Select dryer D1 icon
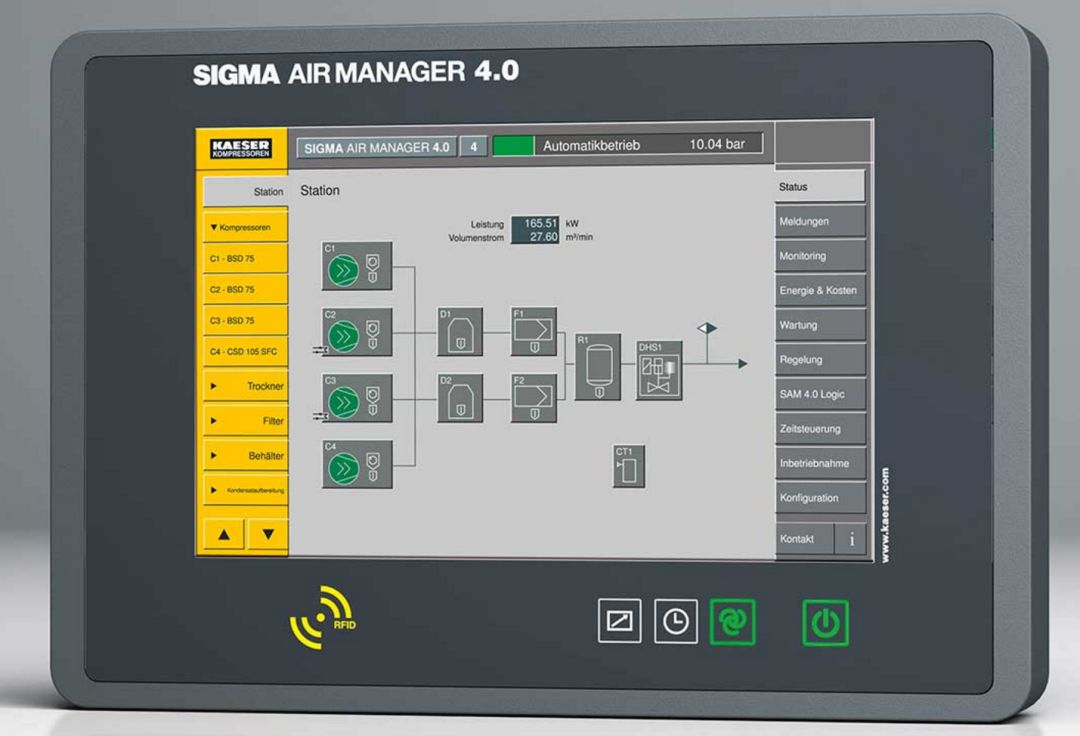 pyautogui.click(x=460, y=332)
